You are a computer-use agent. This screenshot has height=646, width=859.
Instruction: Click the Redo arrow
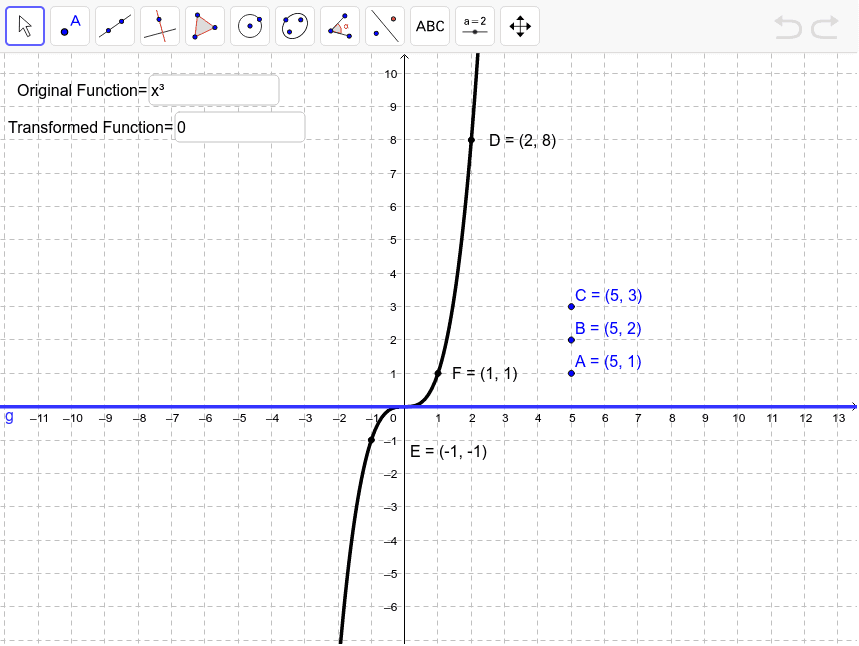tap(825, 27)
